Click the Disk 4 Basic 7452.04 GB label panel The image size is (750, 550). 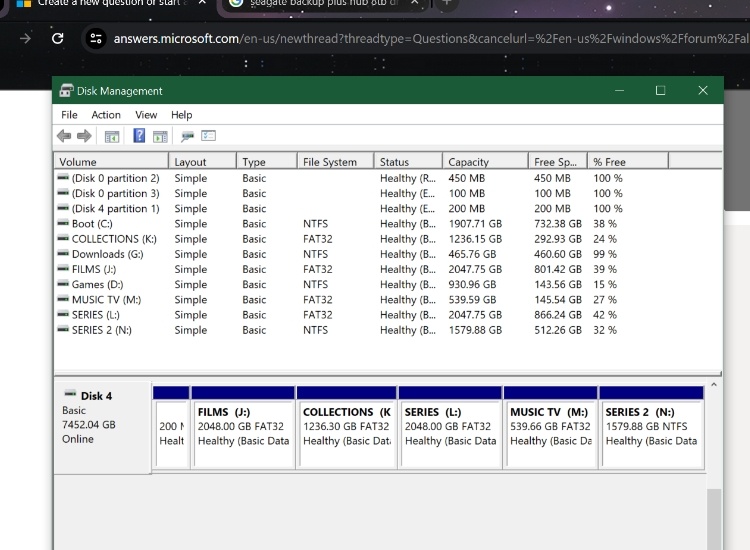tap(103, 427)
